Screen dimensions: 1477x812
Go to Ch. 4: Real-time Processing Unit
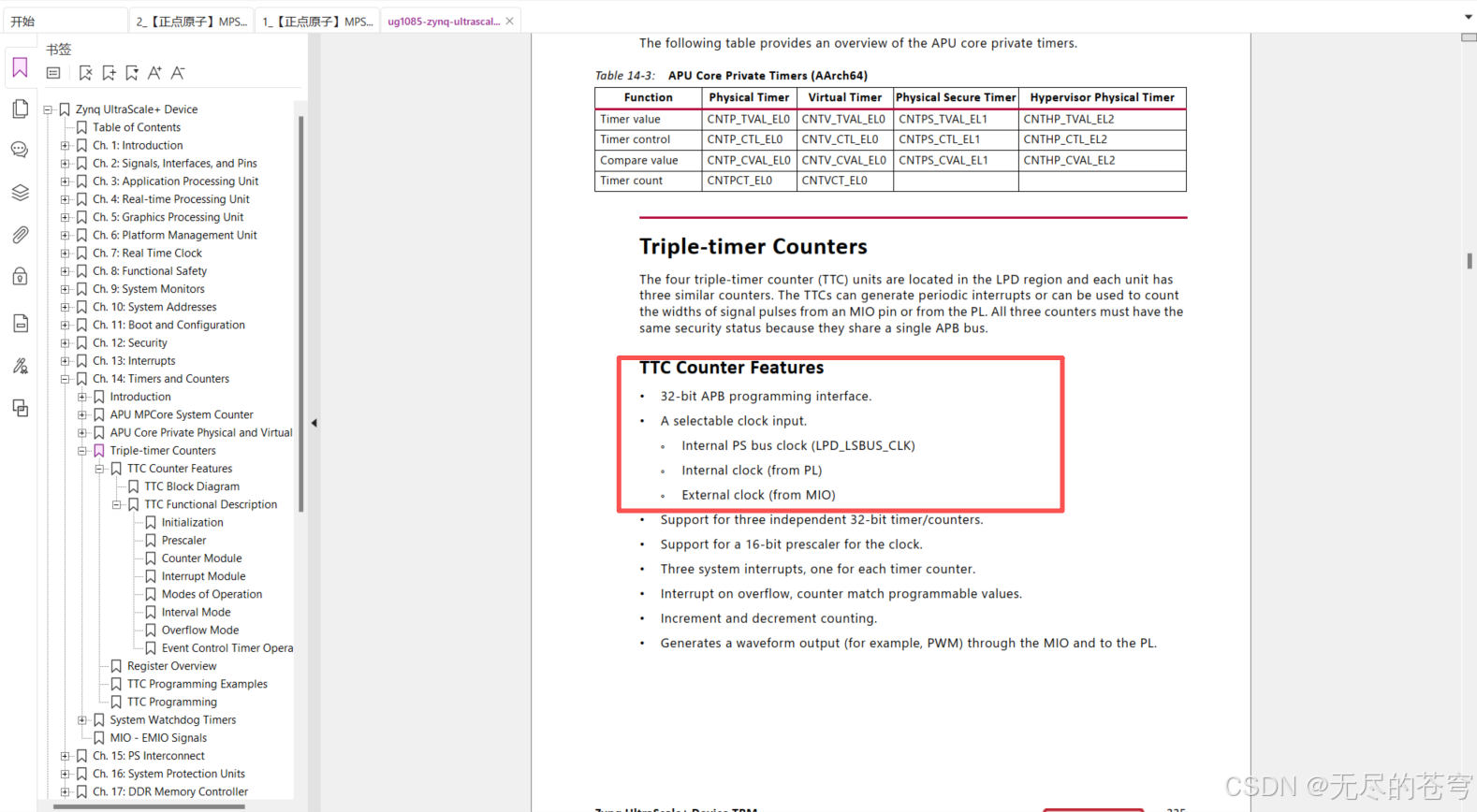click(171, 199)
